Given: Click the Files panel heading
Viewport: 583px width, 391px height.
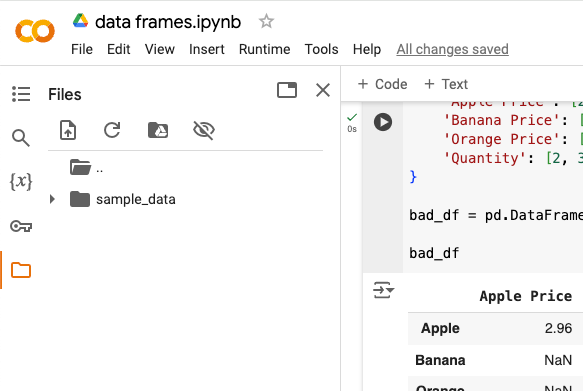Looking at the screenshot, I should click(65, 94).
